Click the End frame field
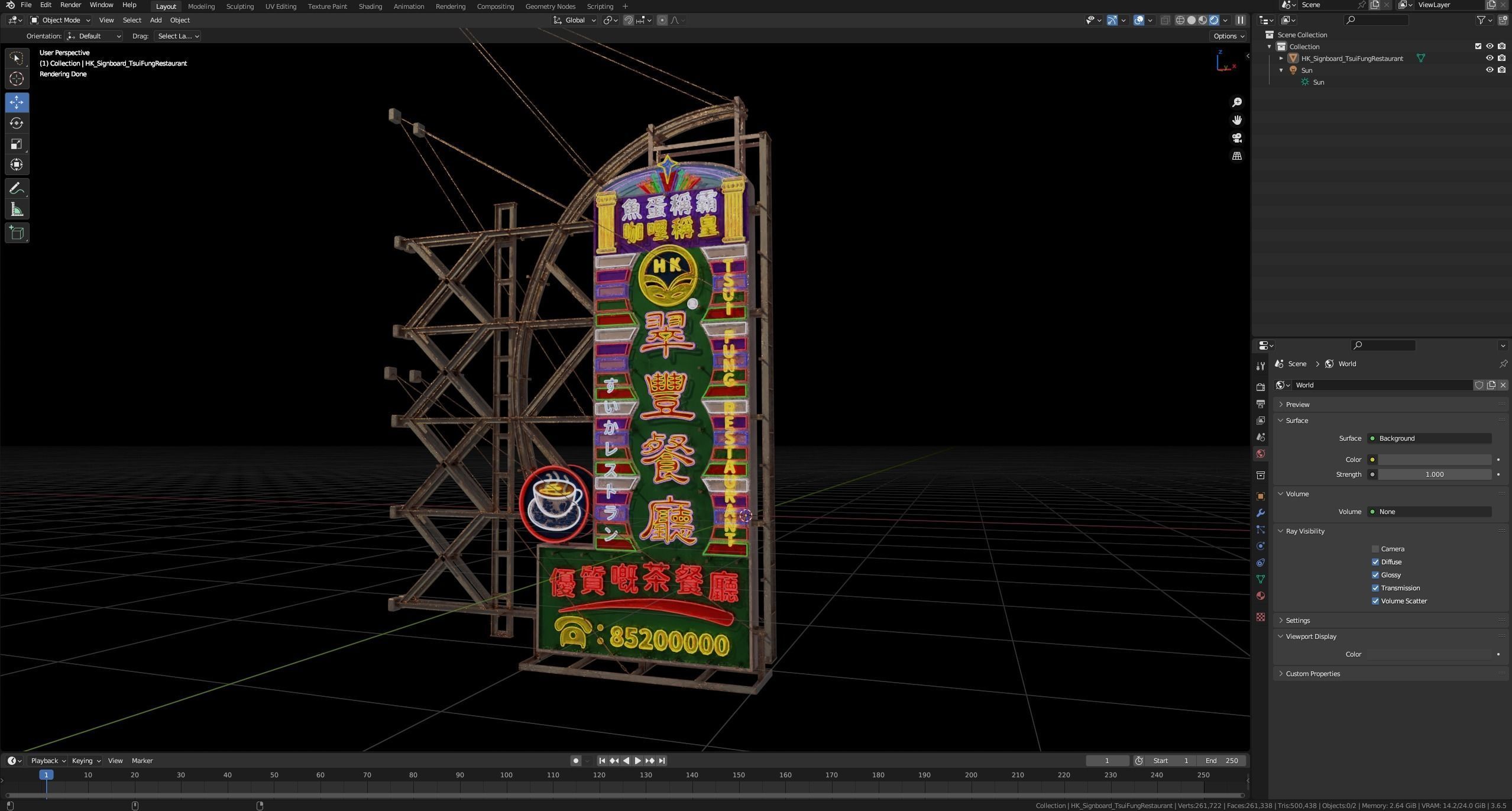Screen dimensions: 1512x811 pos(1222,761)
